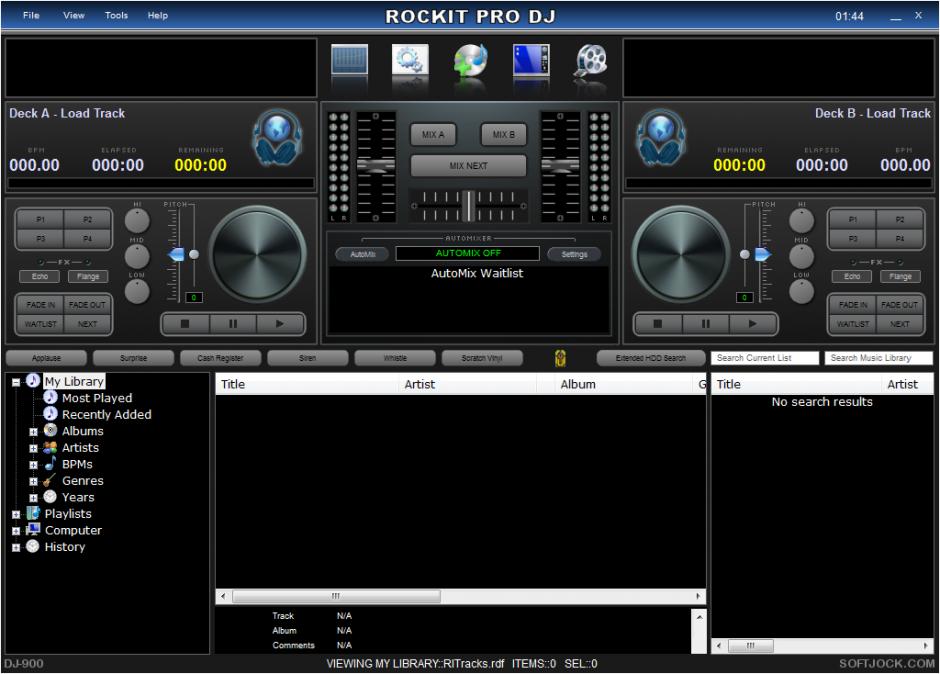Click the MIX B button
This screenshot has width=940, height=674.
[504, 134]
